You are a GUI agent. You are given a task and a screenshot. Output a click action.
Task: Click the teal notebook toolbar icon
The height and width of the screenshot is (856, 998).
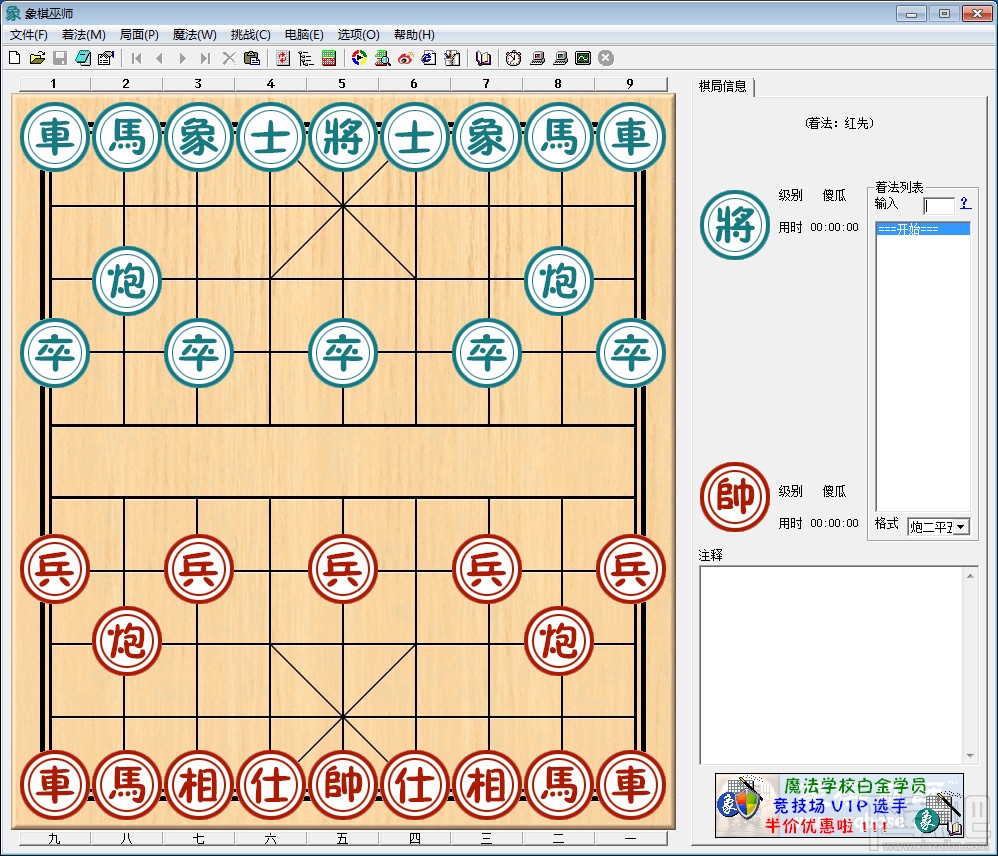point(83,59)
